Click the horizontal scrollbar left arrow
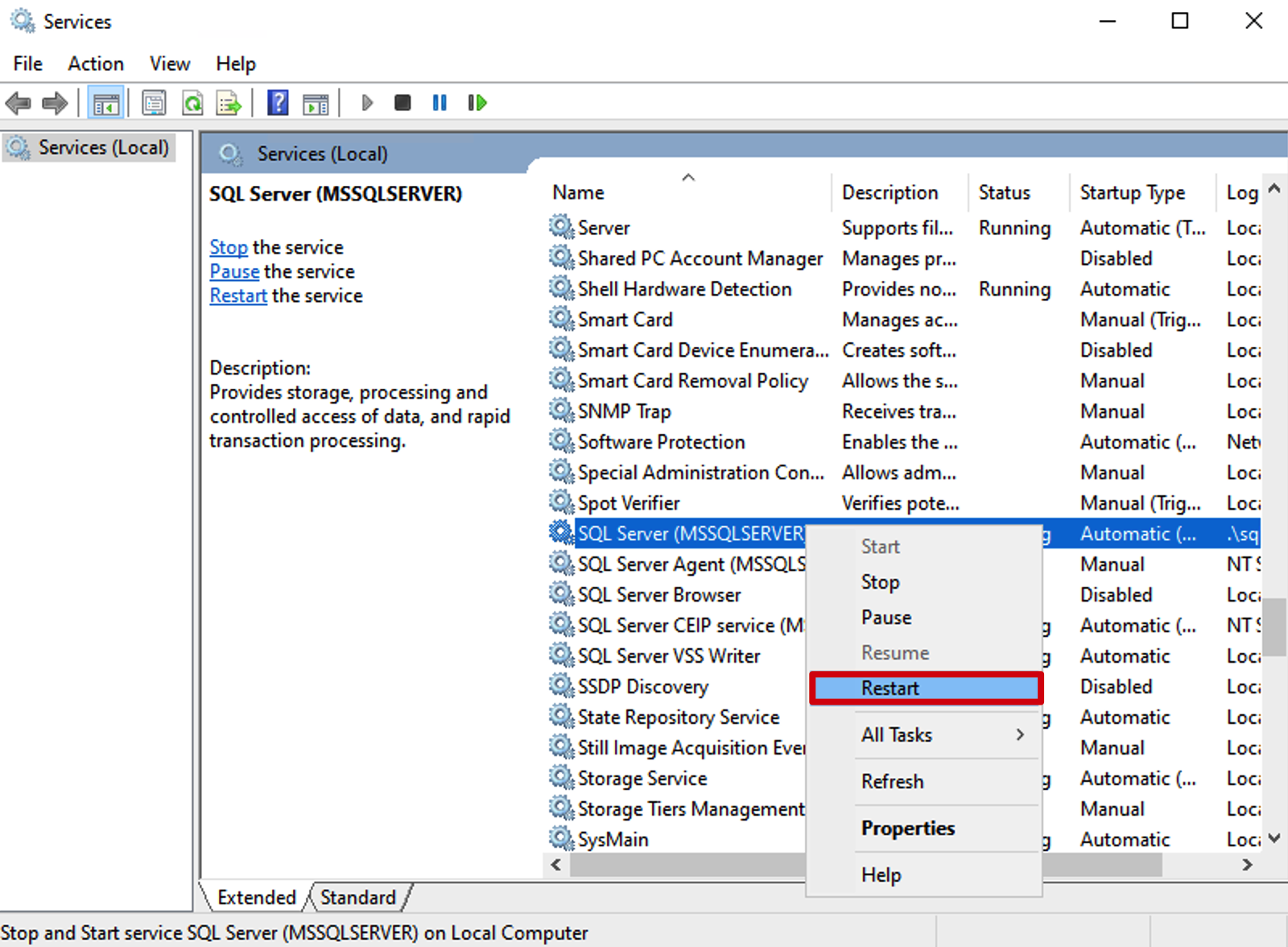 point(556,865)
